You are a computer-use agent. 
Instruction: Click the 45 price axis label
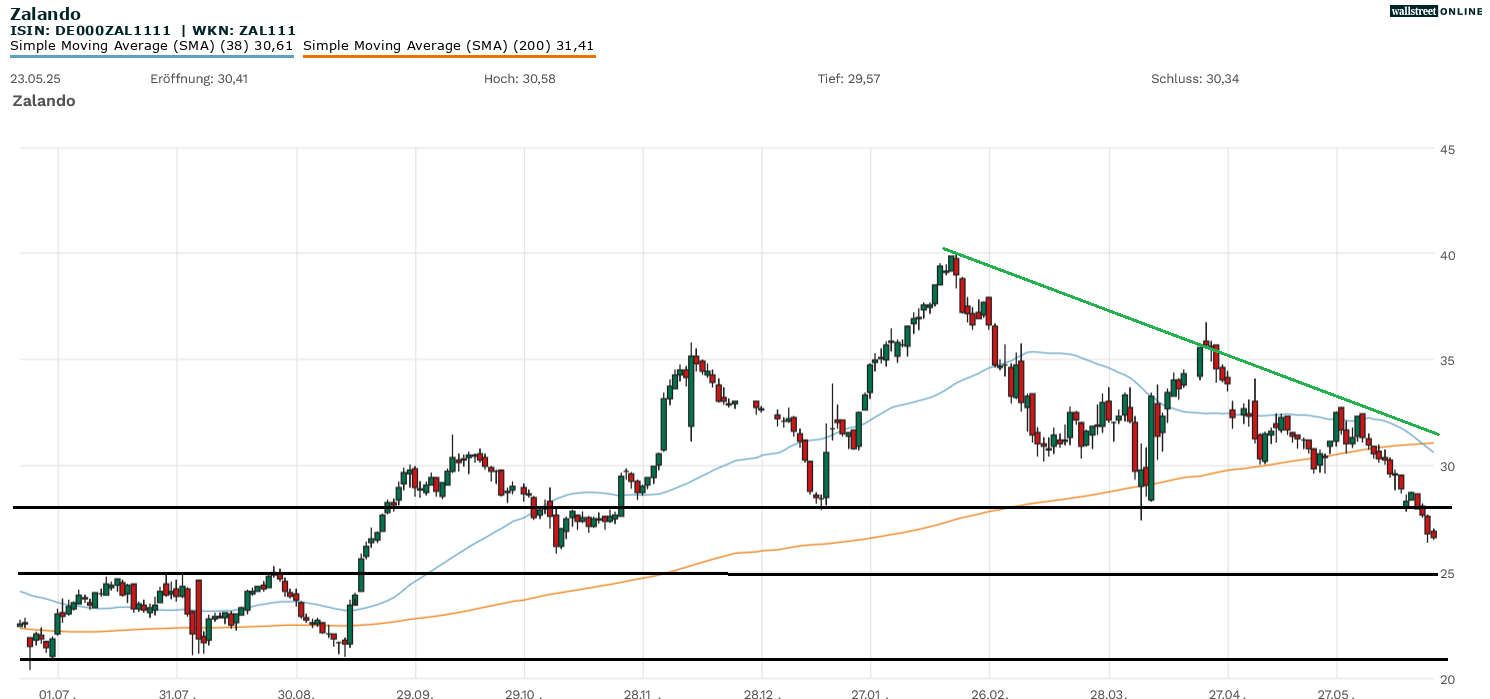coord(1447,150)
